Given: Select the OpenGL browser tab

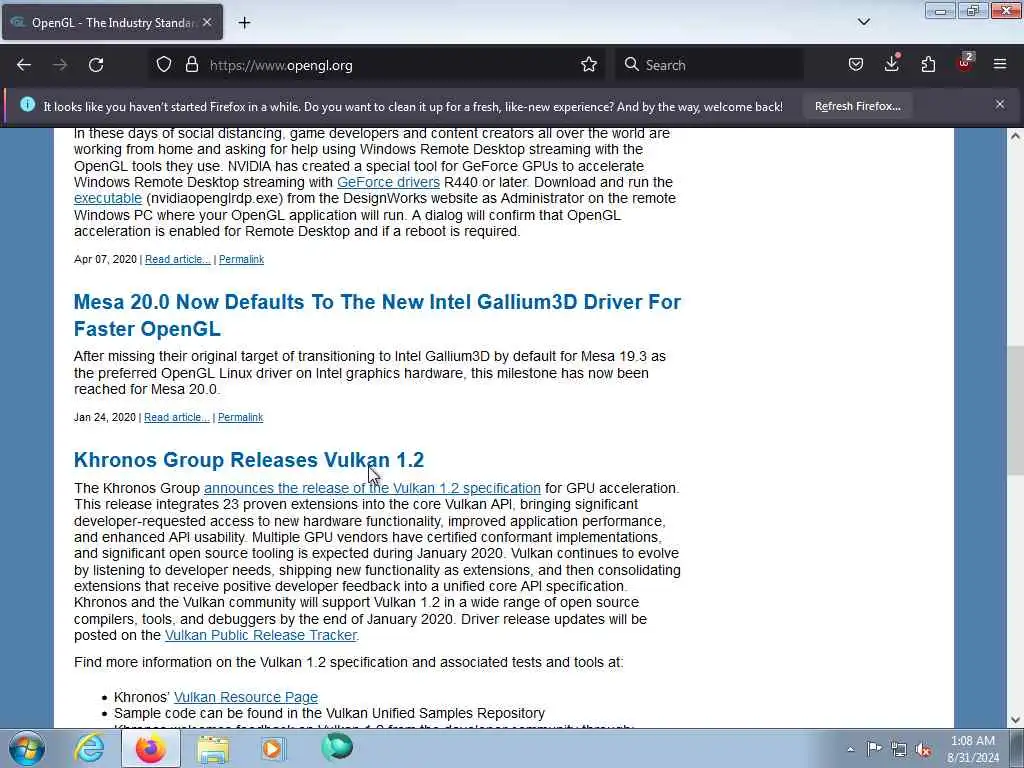Looking at the screenshot, I should [112, 23].
